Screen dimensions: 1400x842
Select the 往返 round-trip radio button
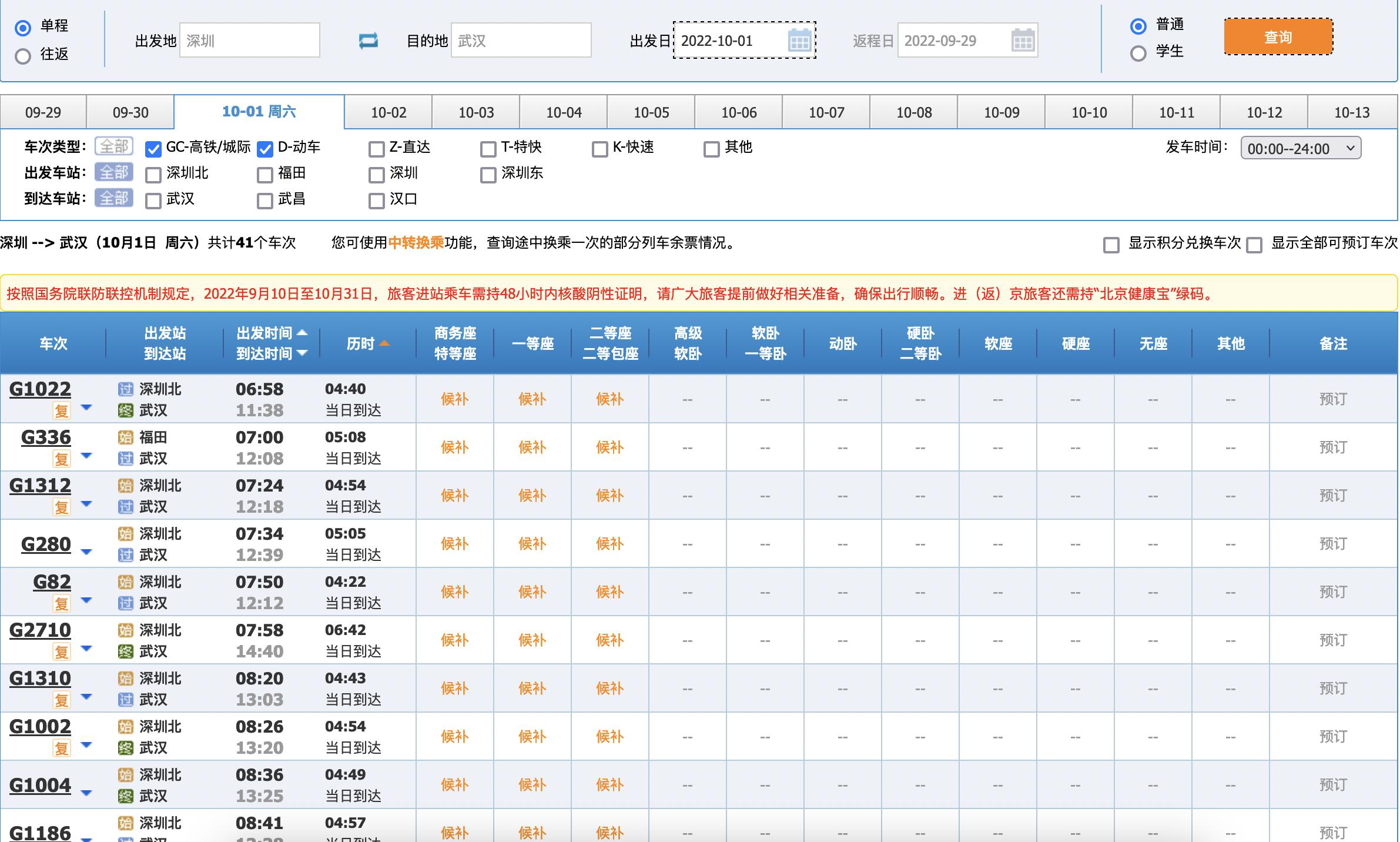pos(23,57)
